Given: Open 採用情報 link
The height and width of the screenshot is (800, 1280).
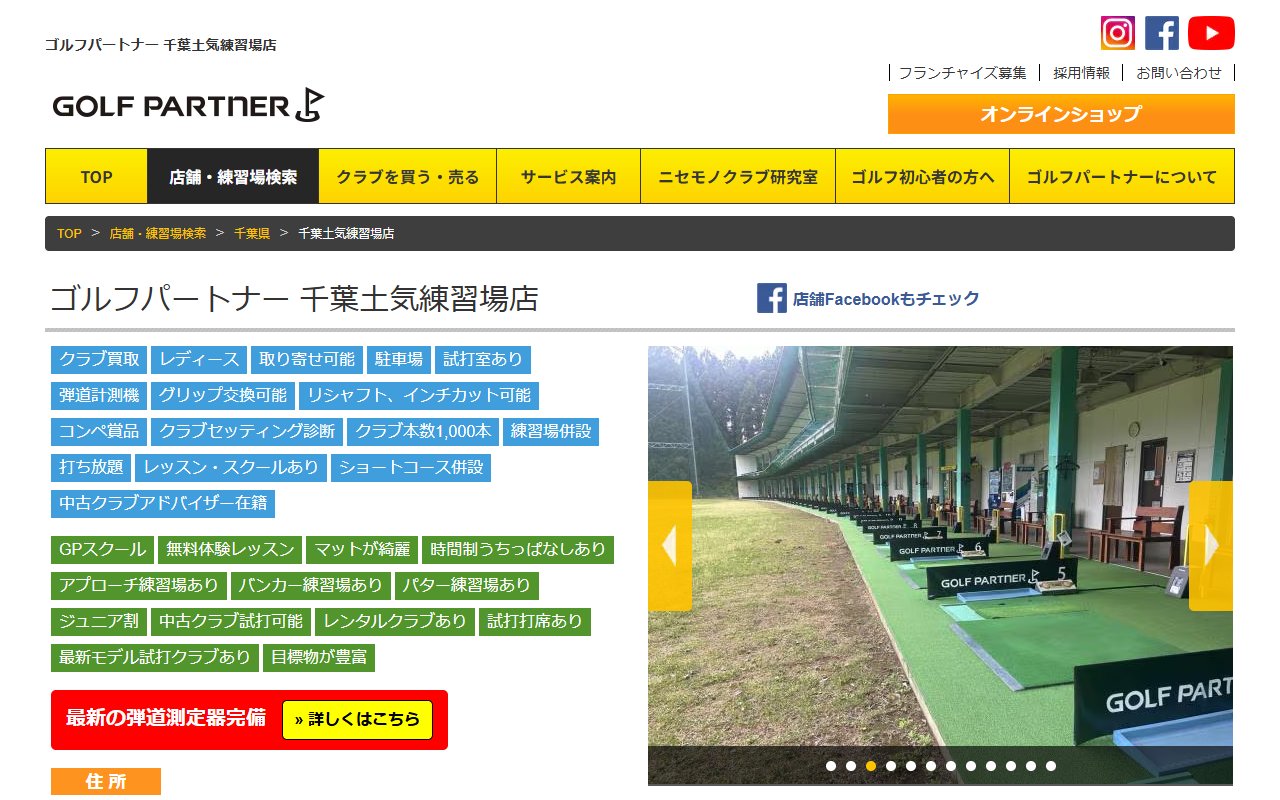Looking at the screenshot, I should [1081, 73].
